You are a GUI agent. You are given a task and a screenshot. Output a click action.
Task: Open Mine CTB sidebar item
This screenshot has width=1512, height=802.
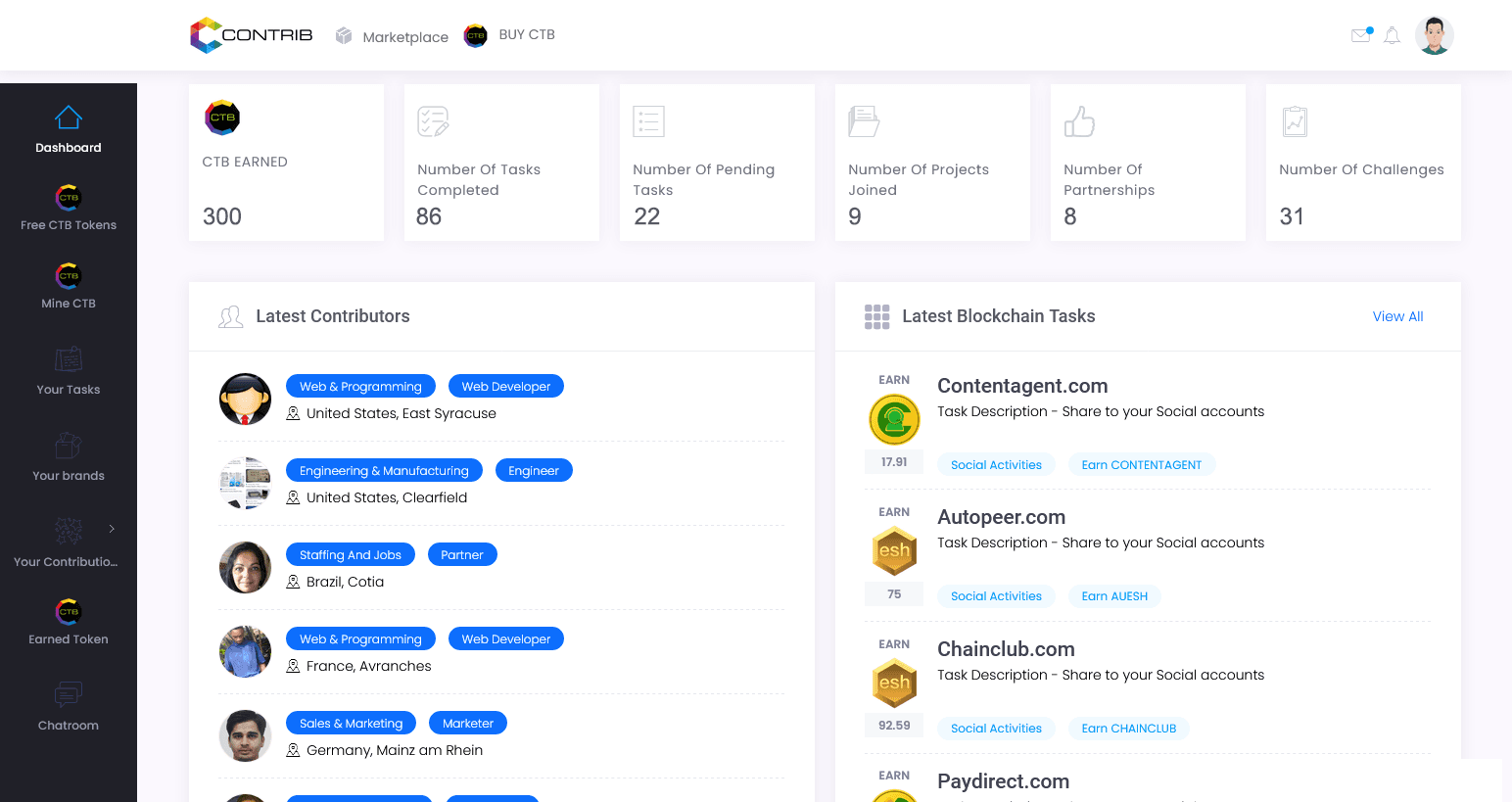click(69, 304)
